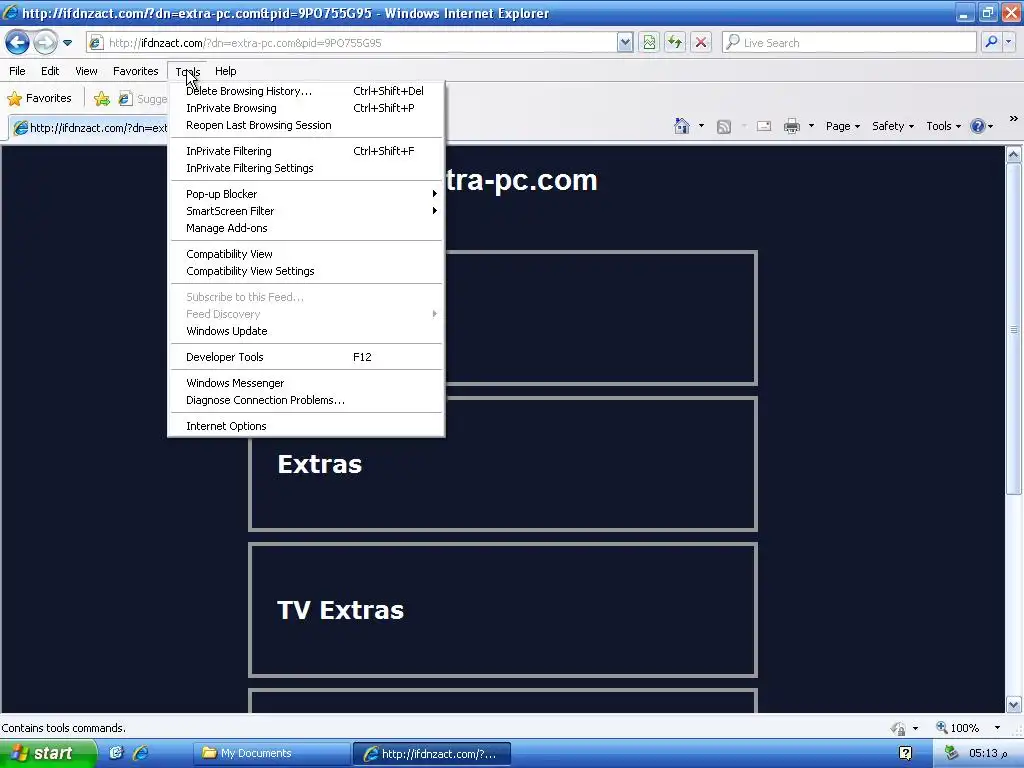Image resolution: width=1024 pixels, height=768 pixels.
Task: Launch Internet Explorer from quick launch
Action: (x=140, y=754)
